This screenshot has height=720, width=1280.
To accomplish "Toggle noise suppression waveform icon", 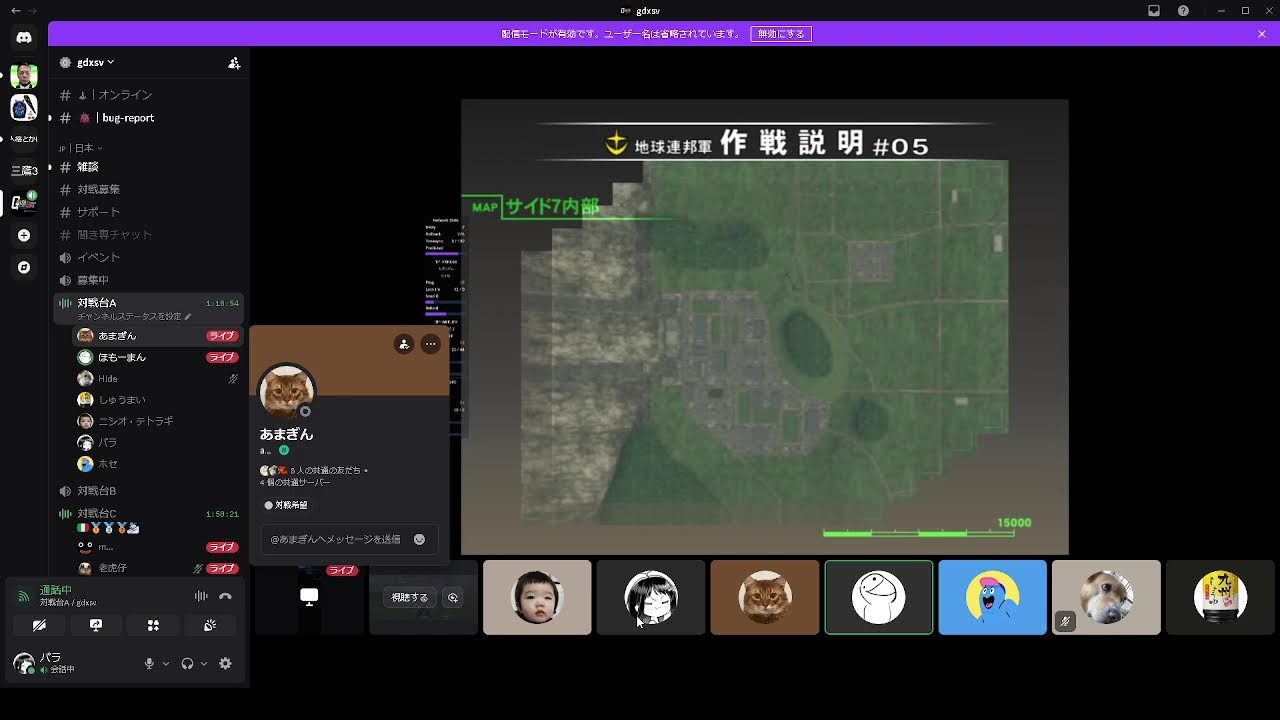I will [201, 596].
